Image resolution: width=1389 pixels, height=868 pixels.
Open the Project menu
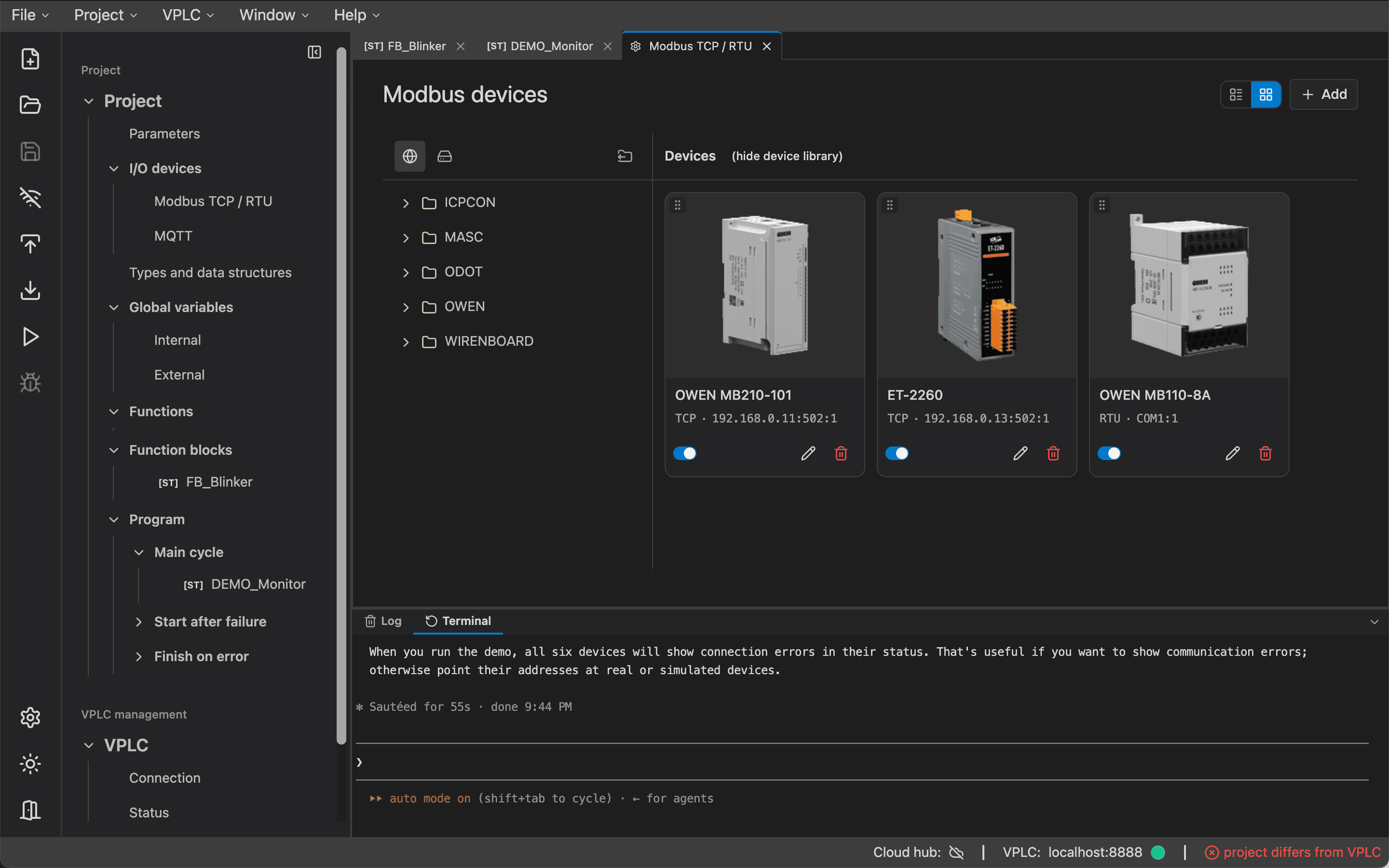click(105, 15)
